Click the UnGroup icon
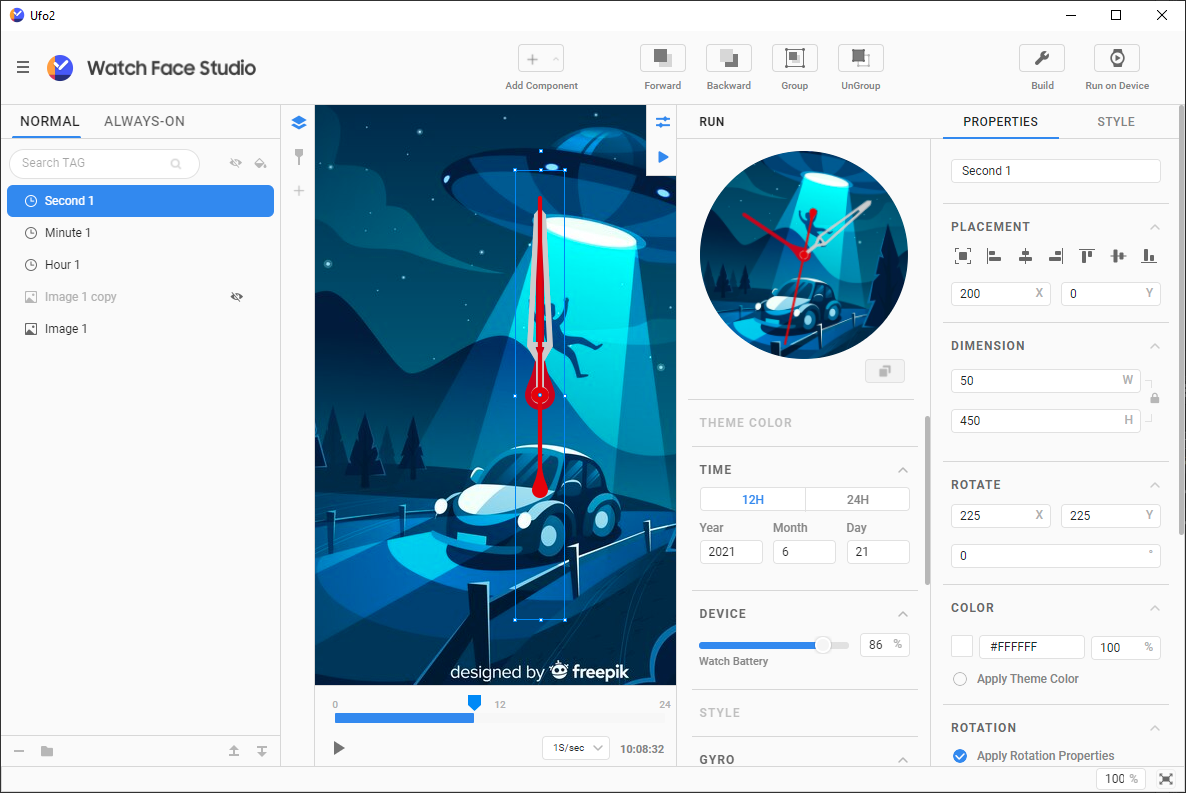Image resolution: width=1186 pixels, height=793 pixels. pos(860,59)
